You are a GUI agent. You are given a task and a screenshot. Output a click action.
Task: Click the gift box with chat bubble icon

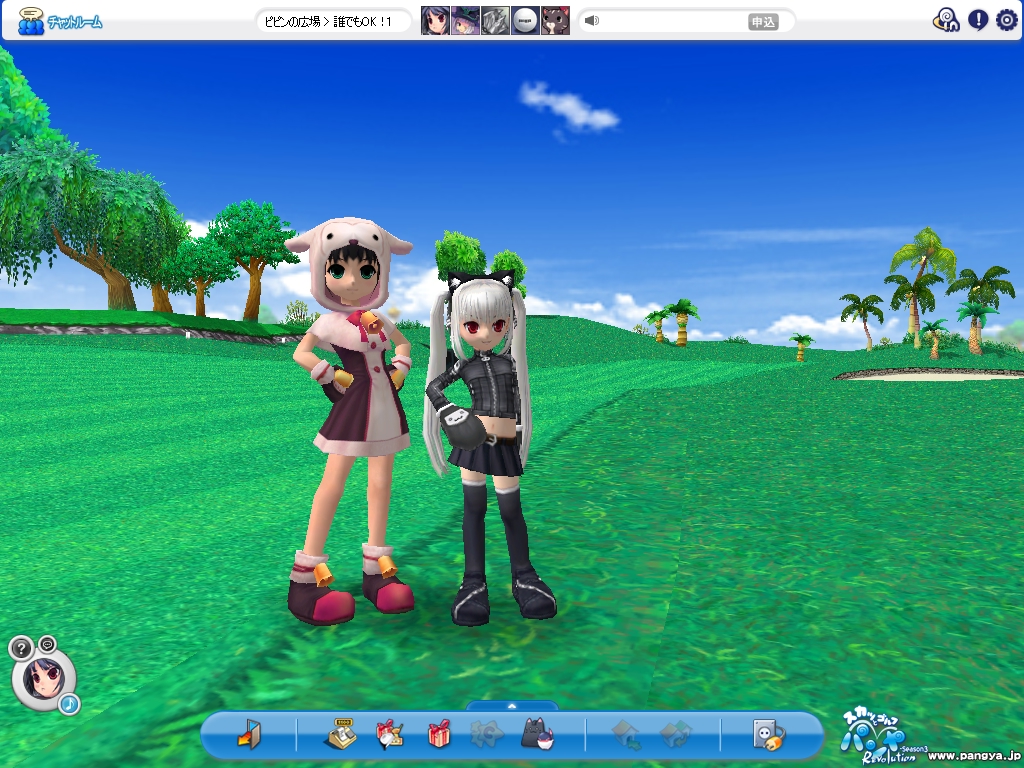point(389,735)
